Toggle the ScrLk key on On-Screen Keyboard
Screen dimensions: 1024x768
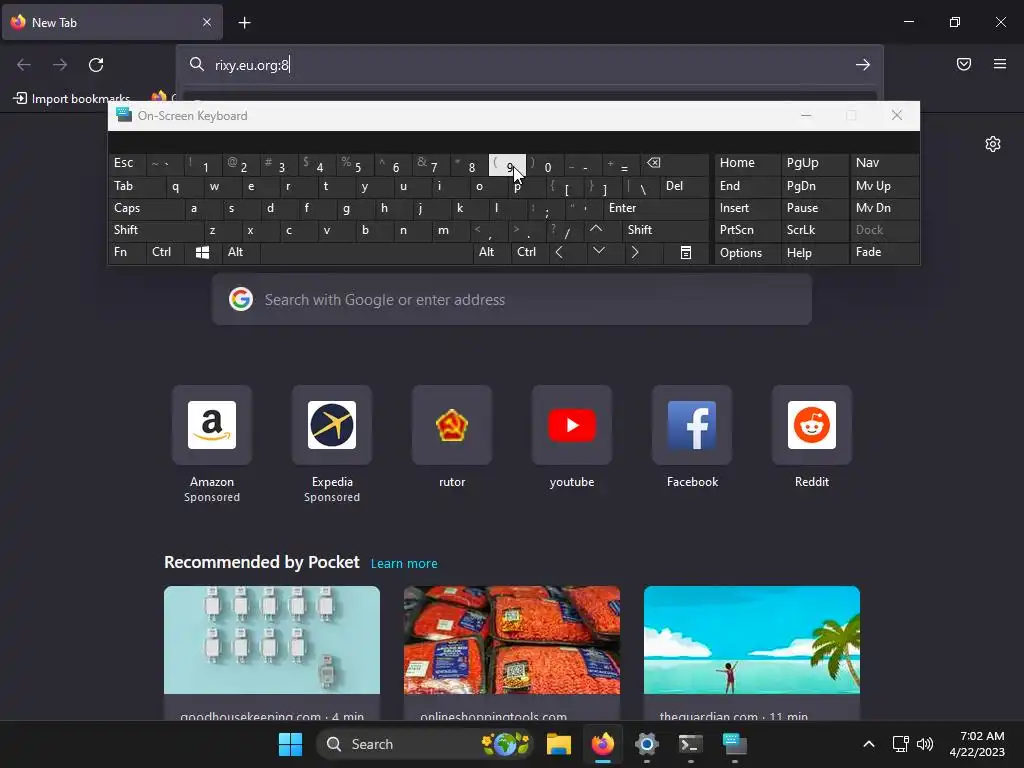[815, 230]
